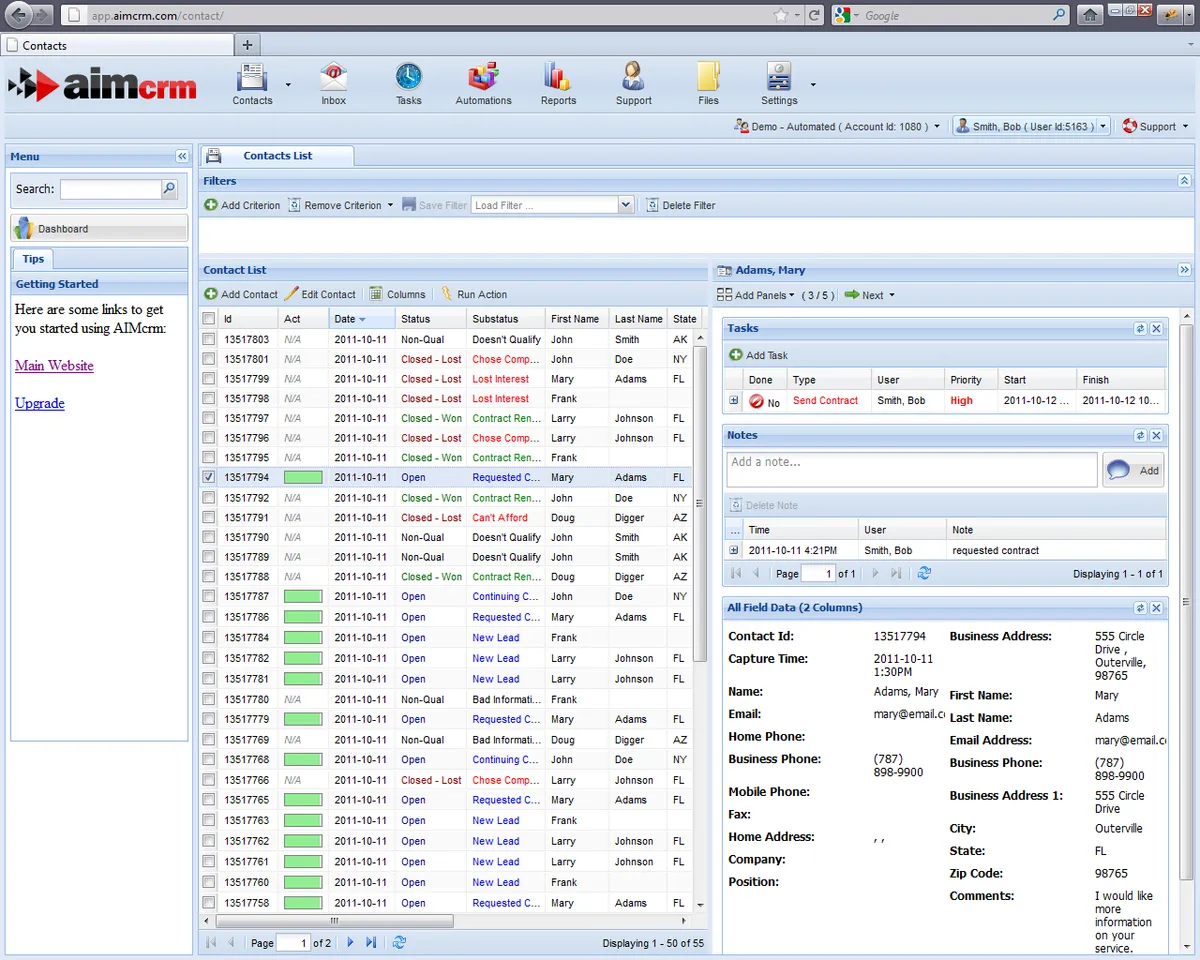Image resolution: width=1200 pixels, height=960 pixels.
Task: Expand the requested contract note row
Action: [734, 550]
